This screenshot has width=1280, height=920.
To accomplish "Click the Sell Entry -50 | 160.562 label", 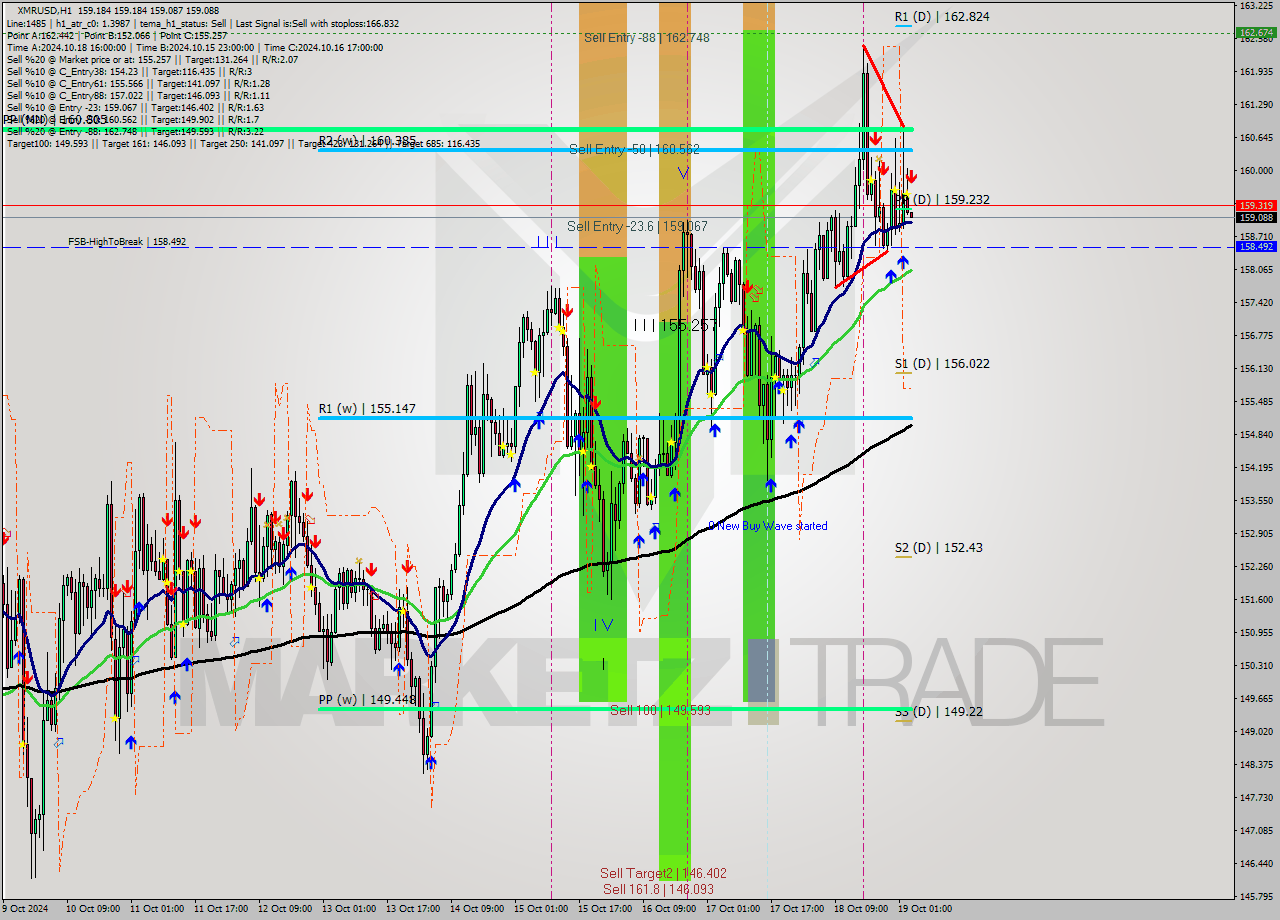I will tap(634, 149).
